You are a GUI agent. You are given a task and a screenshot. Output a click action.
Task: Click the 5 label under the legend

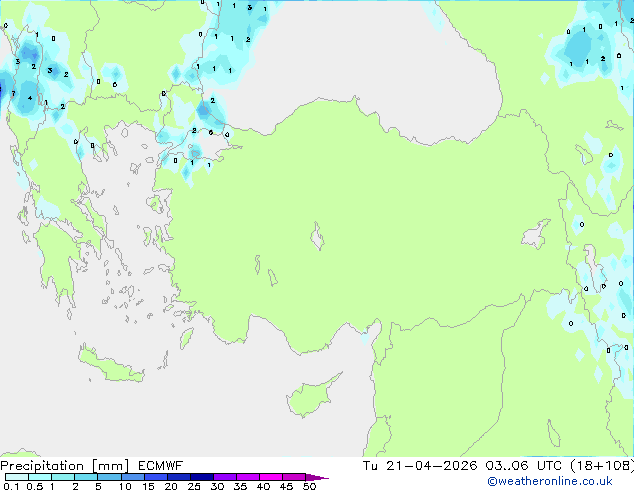pos(98,487)
